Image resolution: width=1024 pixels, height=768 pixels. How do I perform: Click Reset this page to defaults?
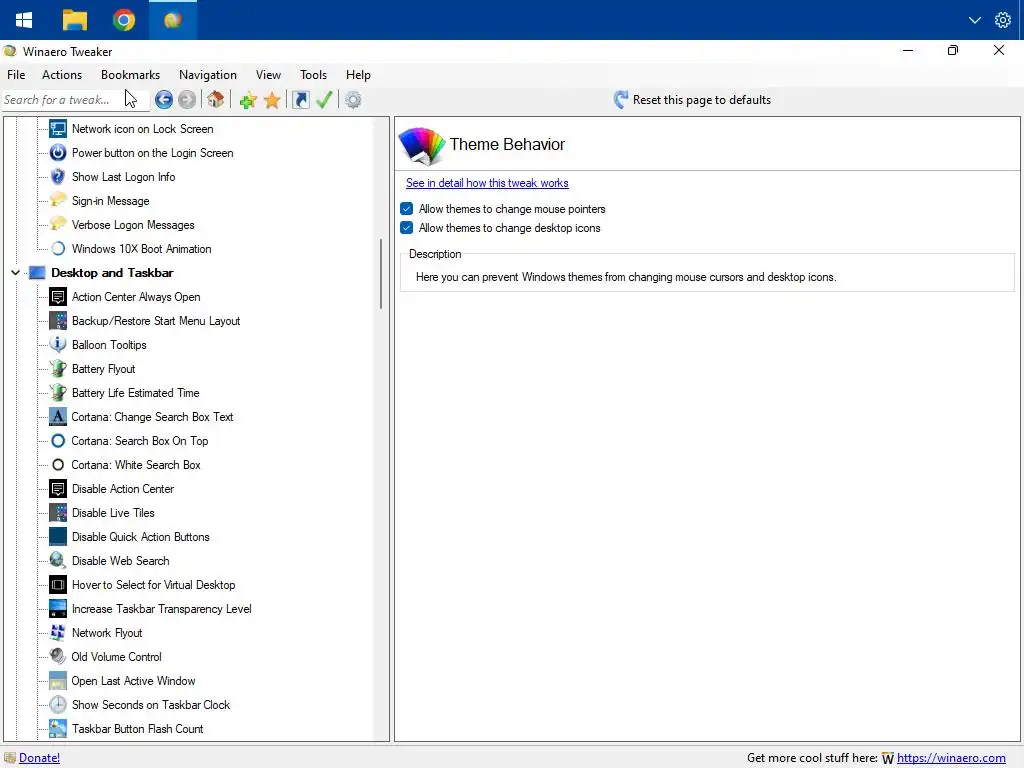tap(701, 100)
